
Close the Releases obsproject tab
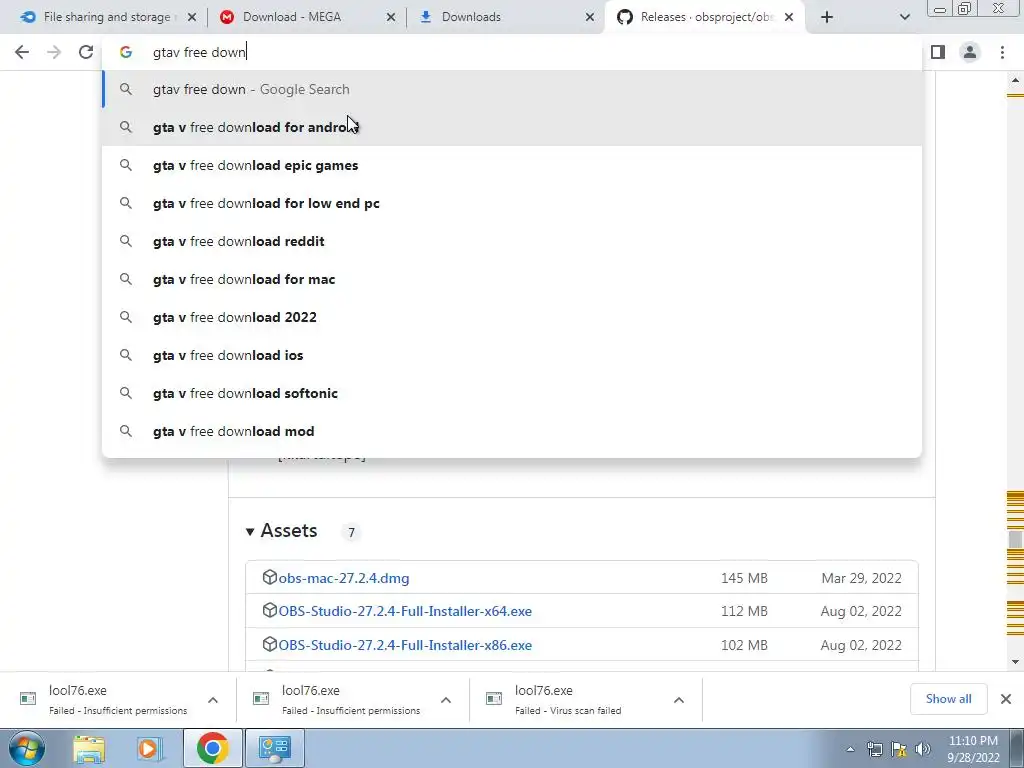coord(789,18)
